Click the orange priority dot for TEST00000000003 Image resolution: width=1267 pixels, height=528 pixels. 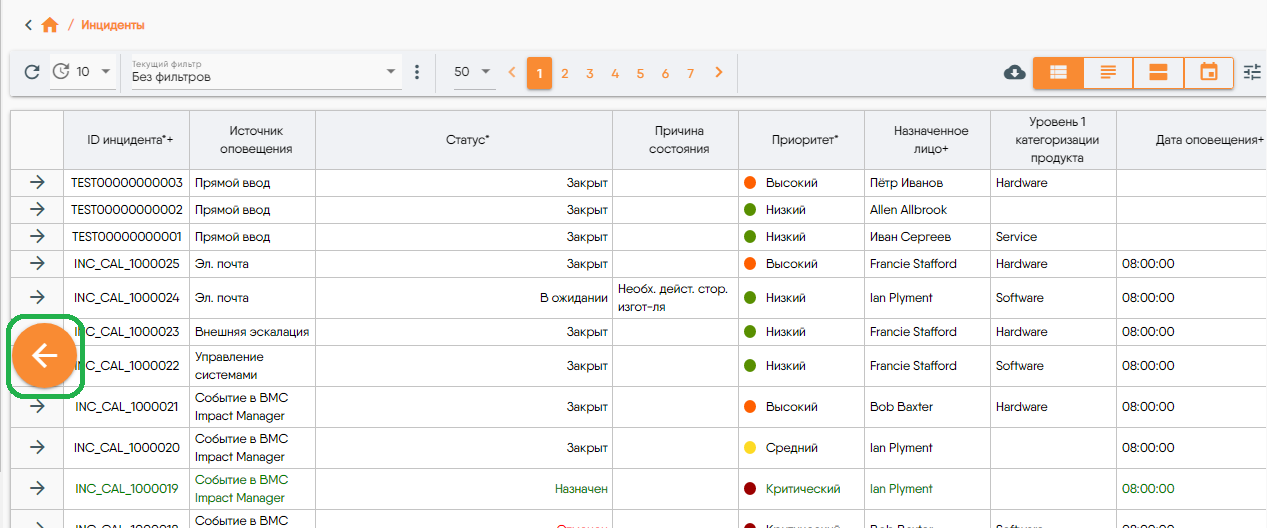[x=750, y=183]
